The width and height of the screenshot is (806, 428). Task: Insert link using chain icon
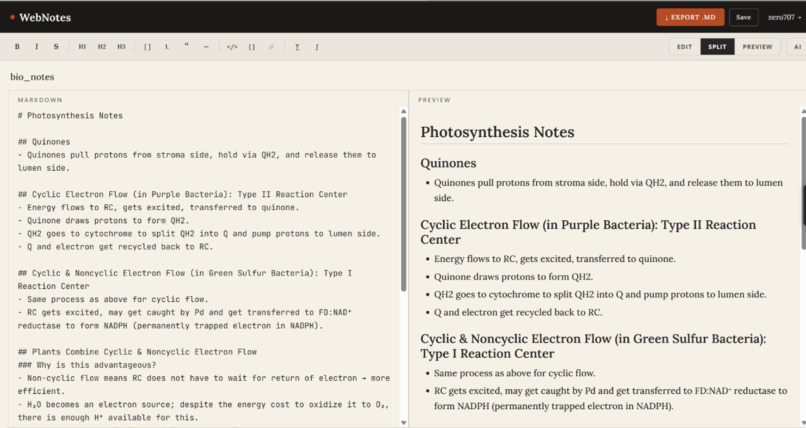pyautogui.click(x=271, y=47)
